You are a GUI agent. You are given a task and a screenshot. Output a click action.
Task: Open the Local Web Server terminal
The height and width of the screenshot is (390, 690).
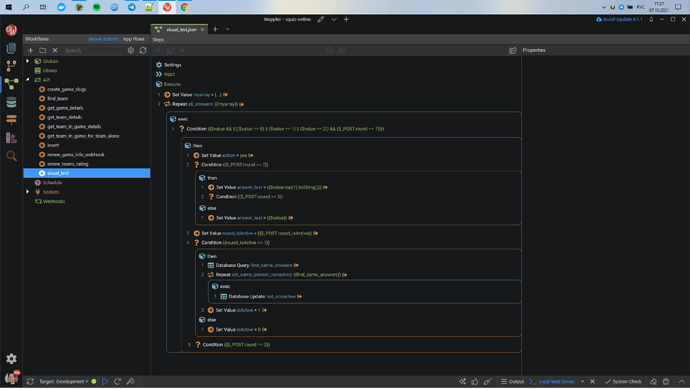tap(552, 382)
